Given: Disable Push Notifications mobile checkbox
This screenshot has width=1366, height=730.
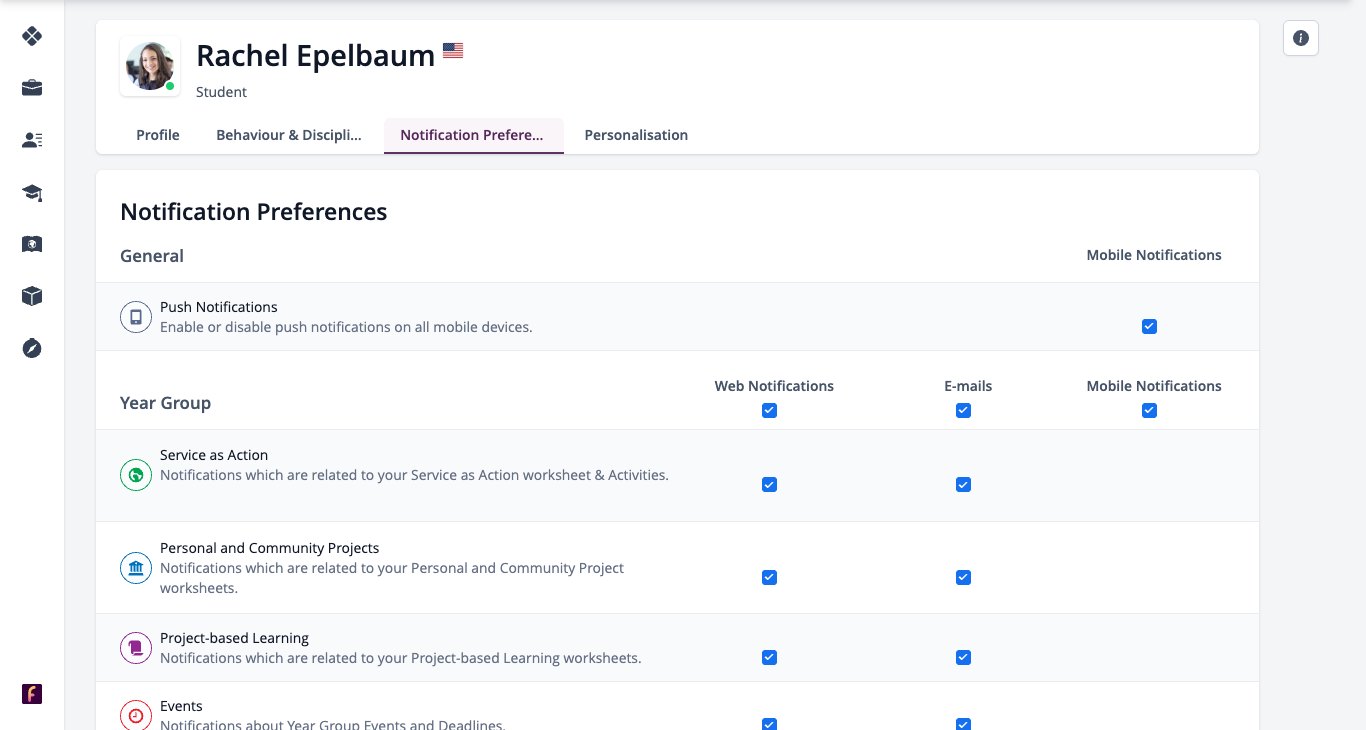Looking at the screenshot, I should click(x=1149, y=327).
